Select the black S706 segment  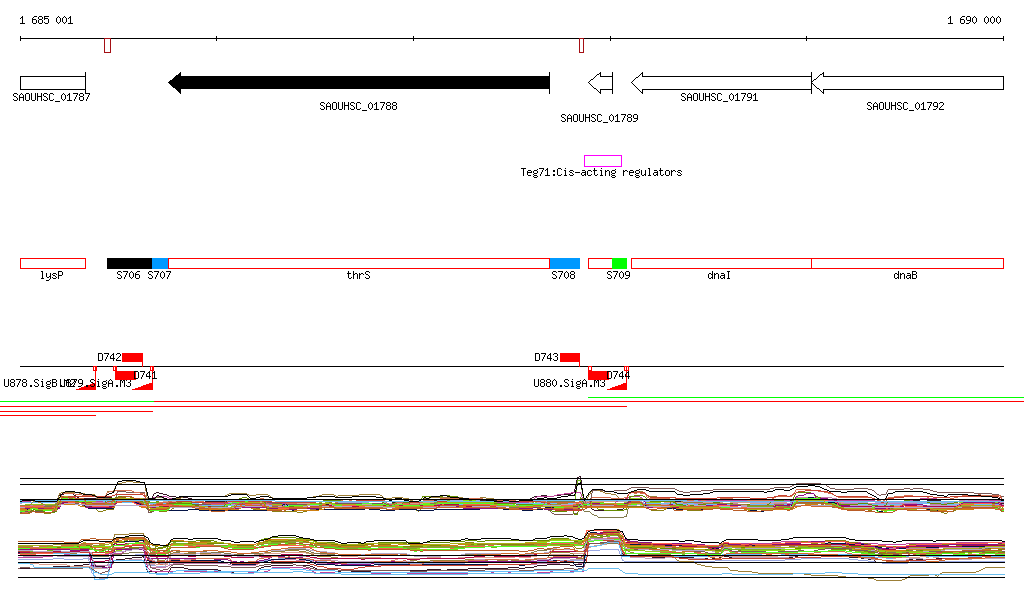[129, 263]
